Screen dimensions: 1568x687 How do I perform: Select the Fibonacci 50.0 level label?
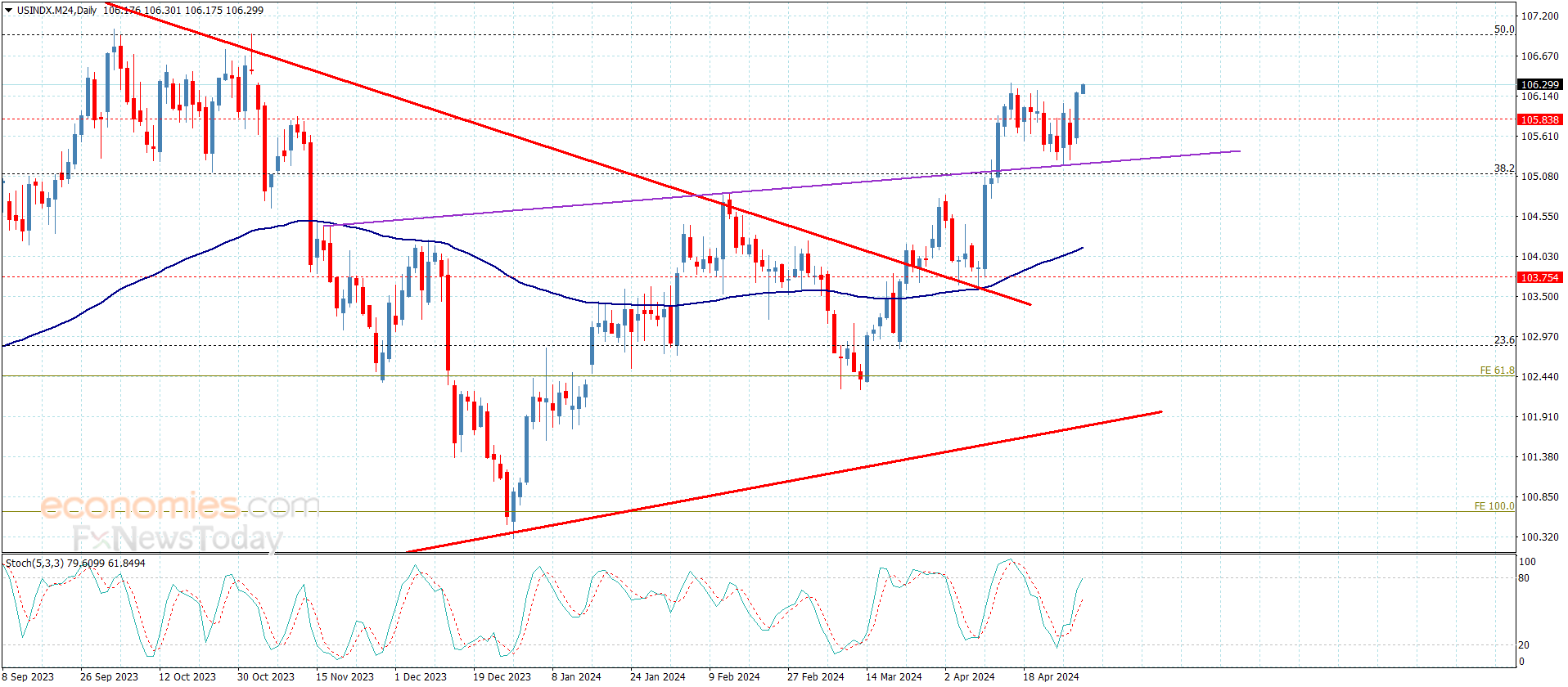pyautogui.click(x=1504, y=29)
